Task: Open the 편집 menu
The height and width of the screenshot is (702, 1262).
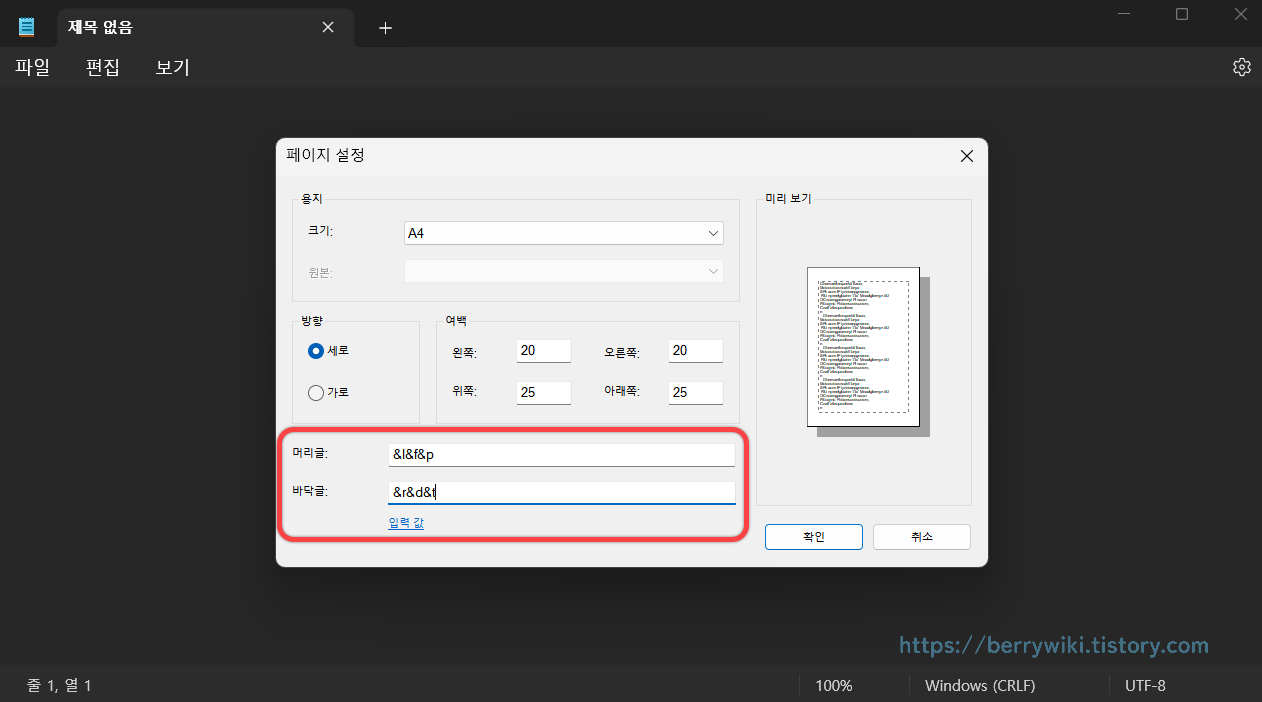Action: tap(101, 66)
